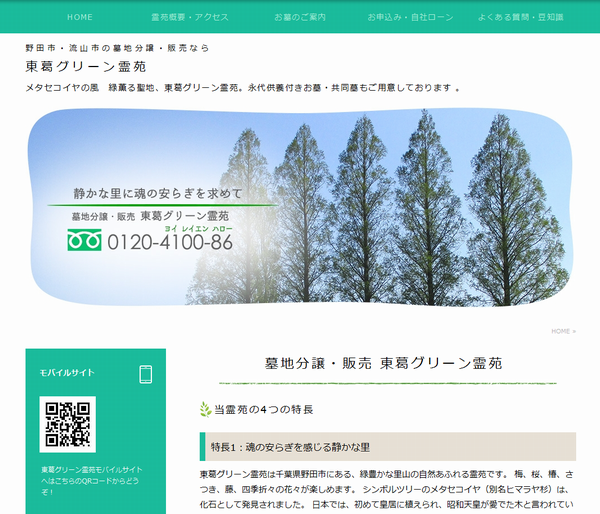The image size is (600, 514).
Task: Click the モバイルサイト sidebar heading
Action: [x=67, y=373]
